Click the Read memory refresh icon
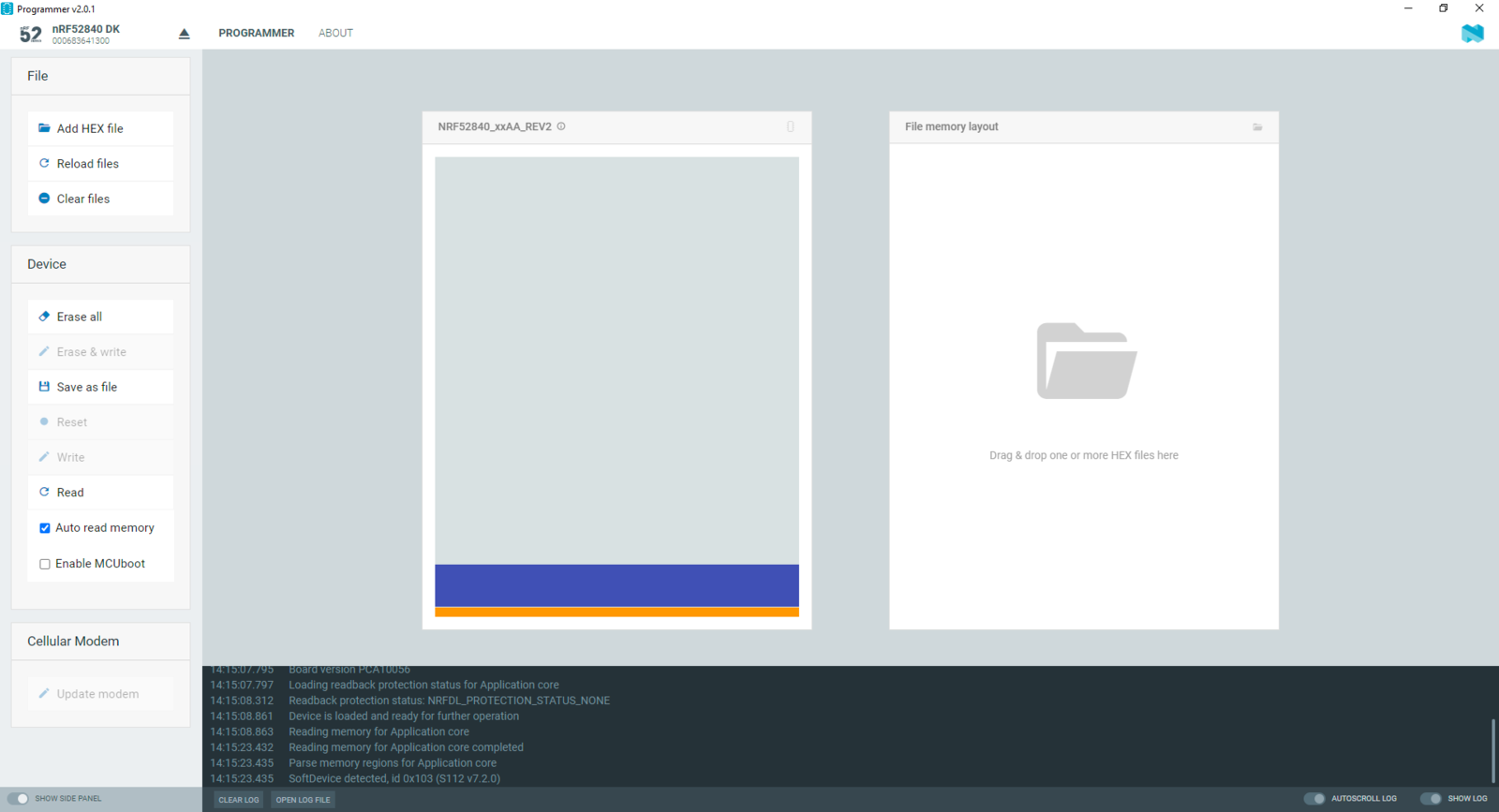The width and height of the screenshot is (1499, 812). point(44,492)
